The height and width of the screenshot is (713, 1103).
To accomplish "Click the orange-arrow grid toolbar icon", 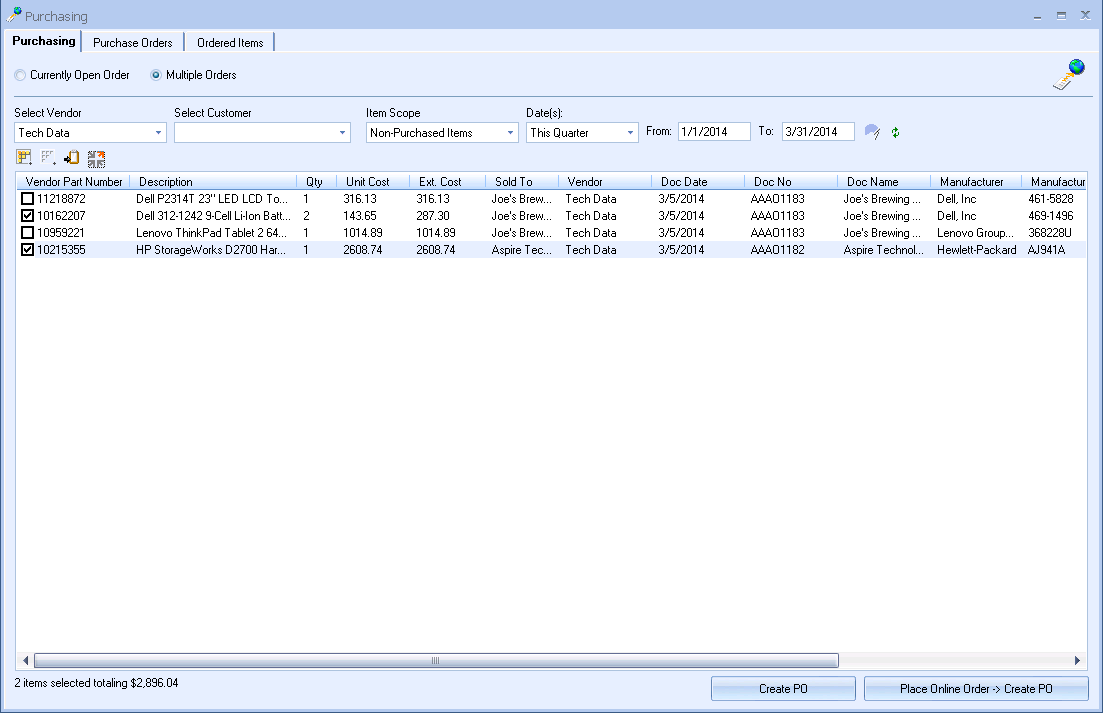I will (96, 158).
